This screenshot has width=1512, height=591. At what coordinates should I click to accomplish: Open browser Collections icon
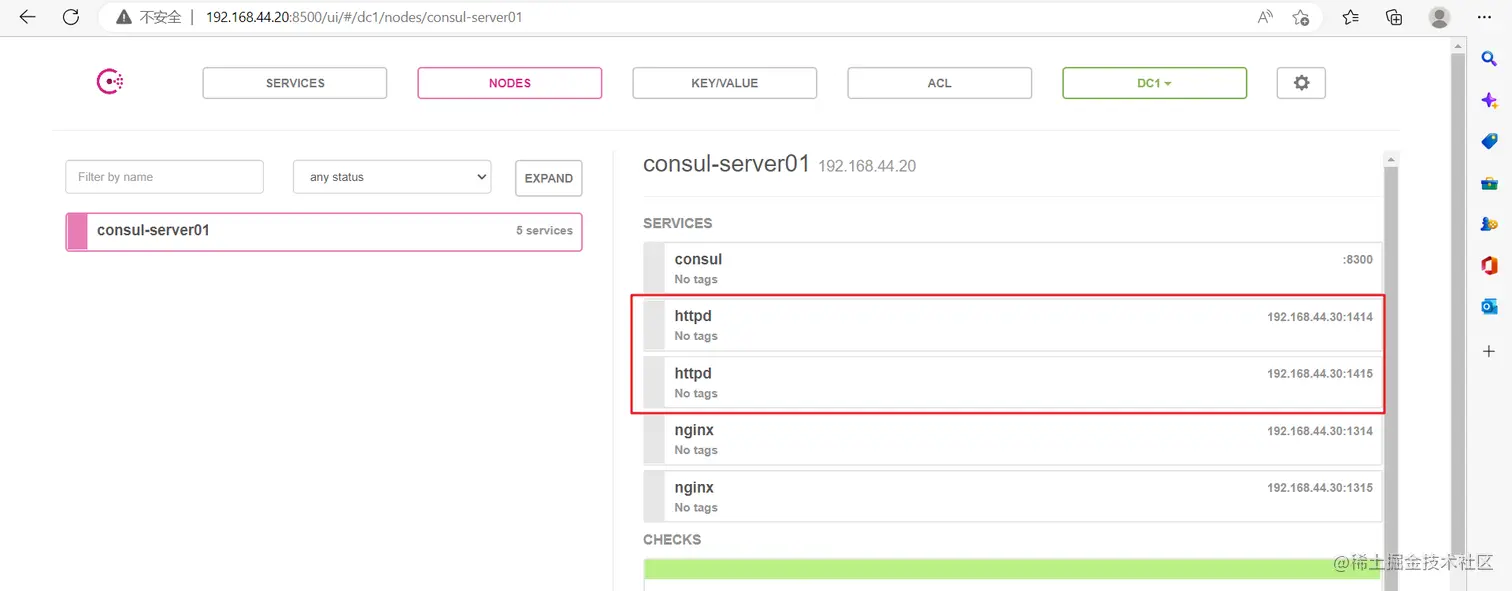[1394, 17]
